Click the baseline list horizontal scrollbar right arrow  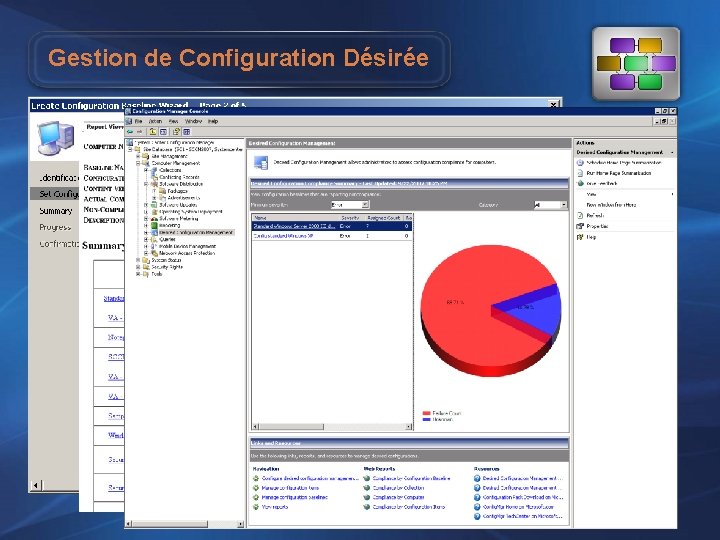point(409,427)
